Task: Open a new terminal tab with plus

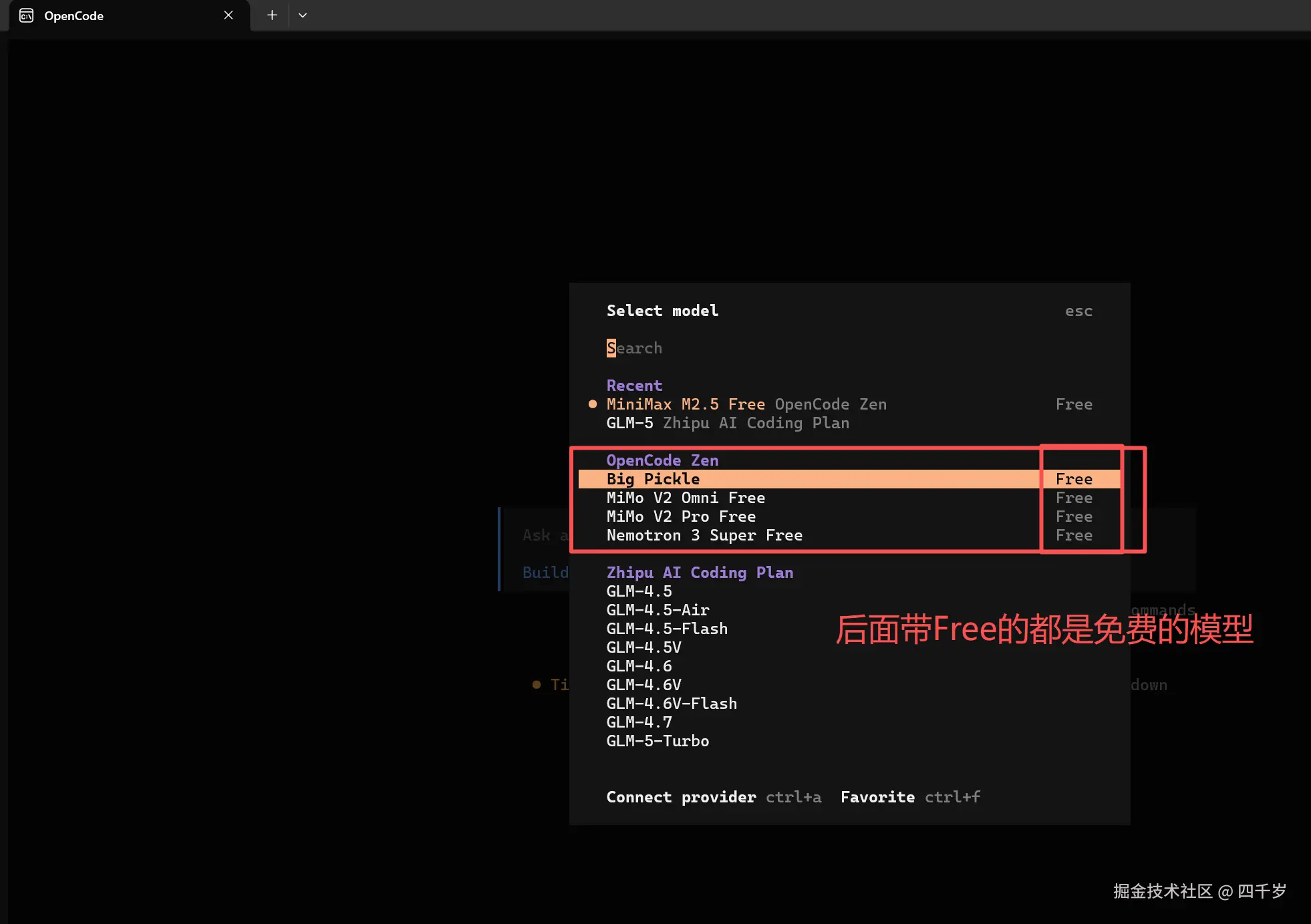Action: point(272,15)
